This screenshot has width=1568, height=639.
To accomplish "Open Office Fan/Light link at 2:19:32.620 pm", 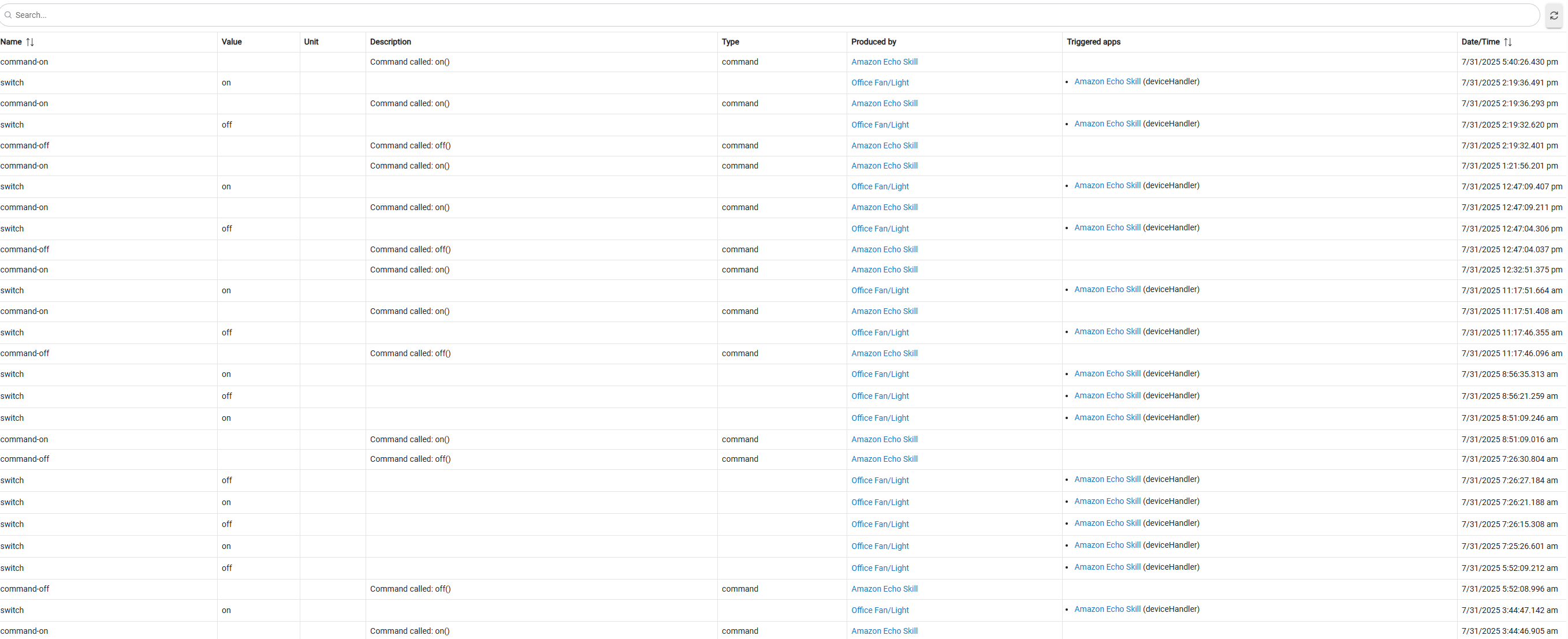I will click(x=880, y=125).
